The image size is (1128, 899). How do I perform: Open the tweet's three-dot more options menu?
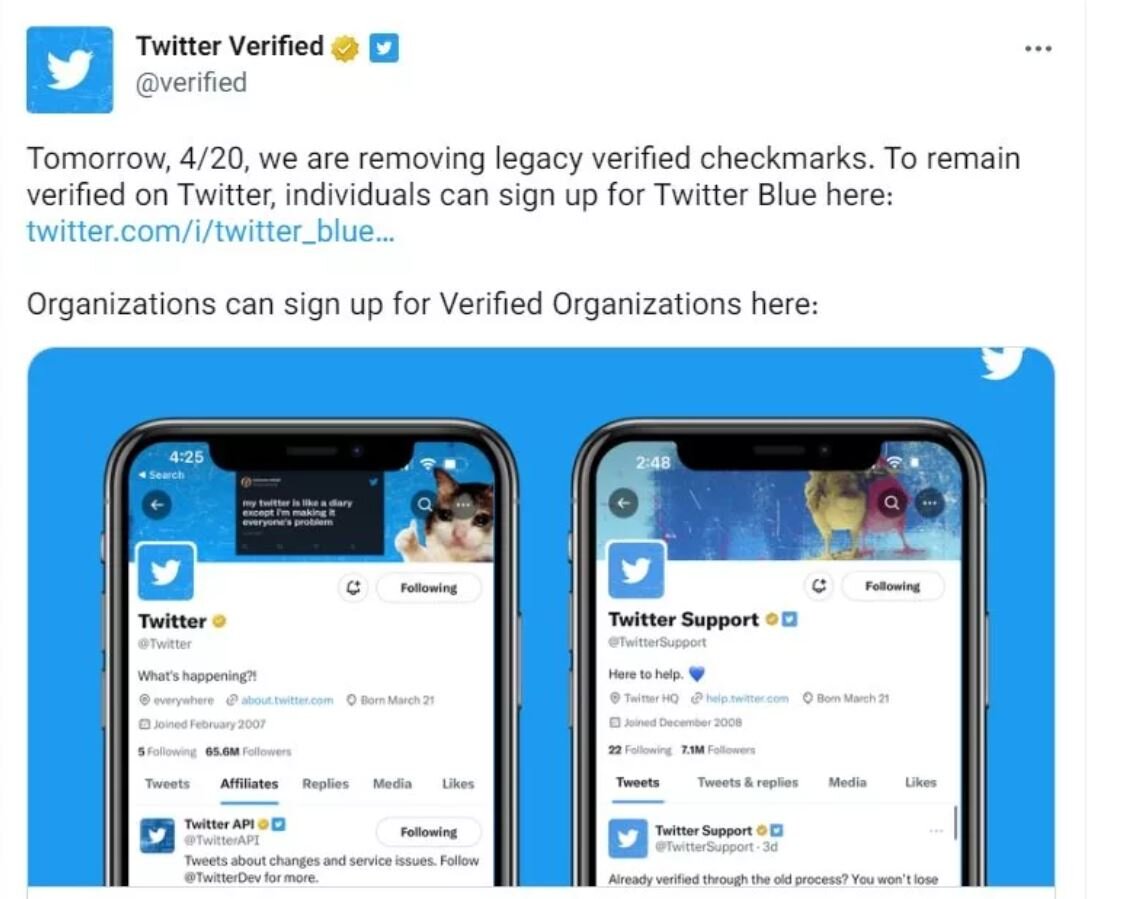[x=1038, y=49]
